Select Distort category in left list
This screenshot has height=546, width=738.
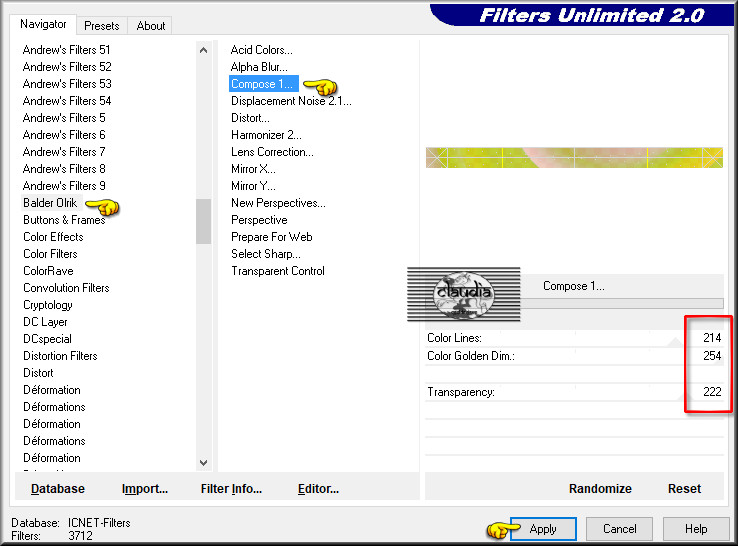(x=38, y=373)
